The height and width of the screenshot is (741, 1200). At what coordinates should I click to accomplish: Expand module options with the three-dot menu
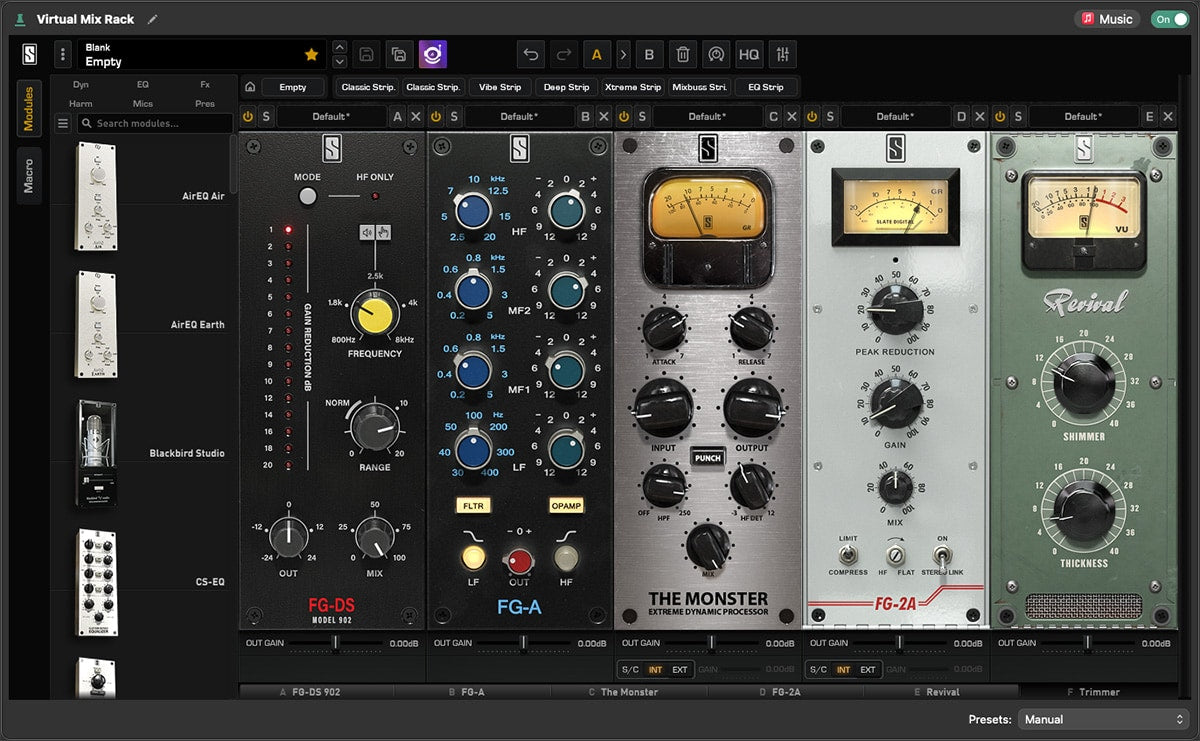[x=62, y=54]
